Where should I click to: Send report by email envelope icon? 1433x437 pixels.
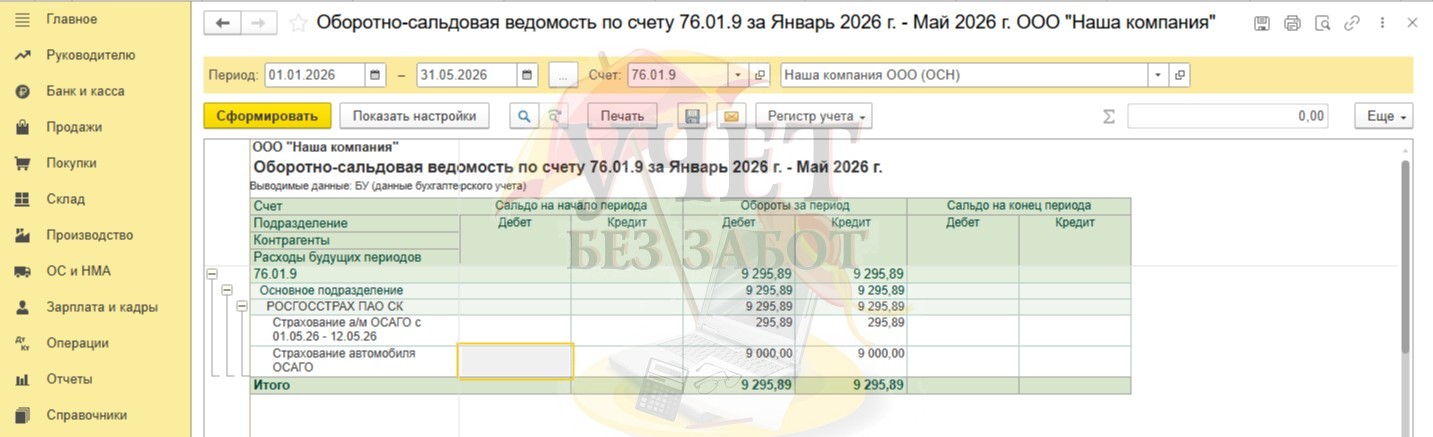coord(730,116)
